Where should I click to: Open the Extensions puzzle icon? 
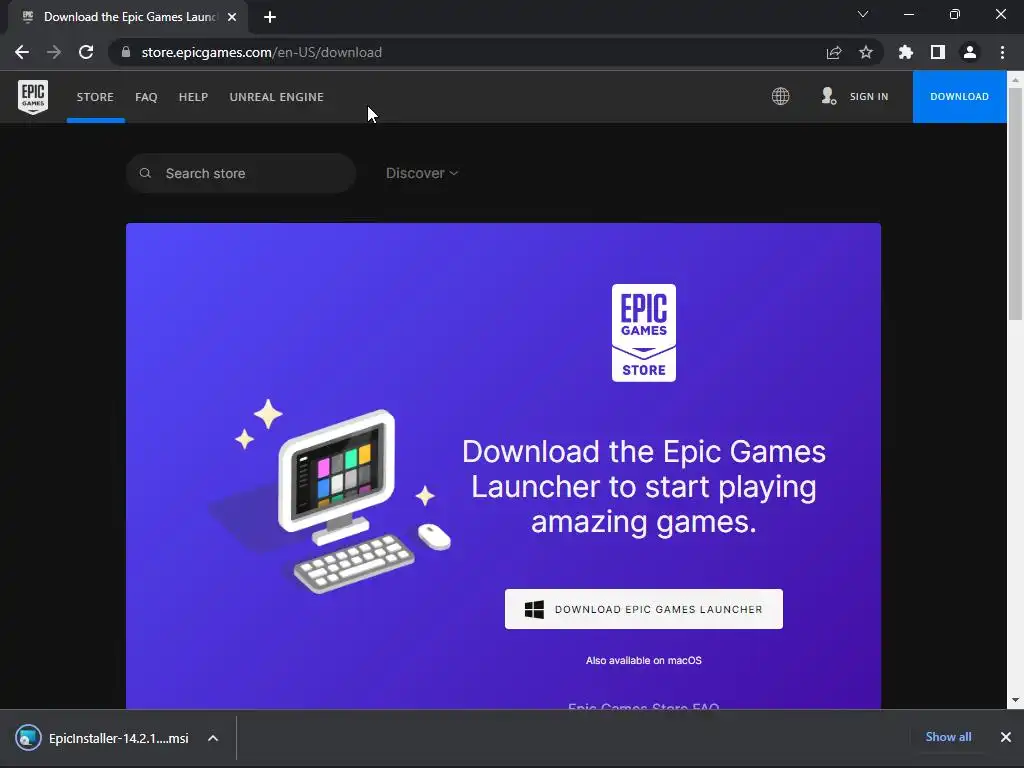point(906,52)
